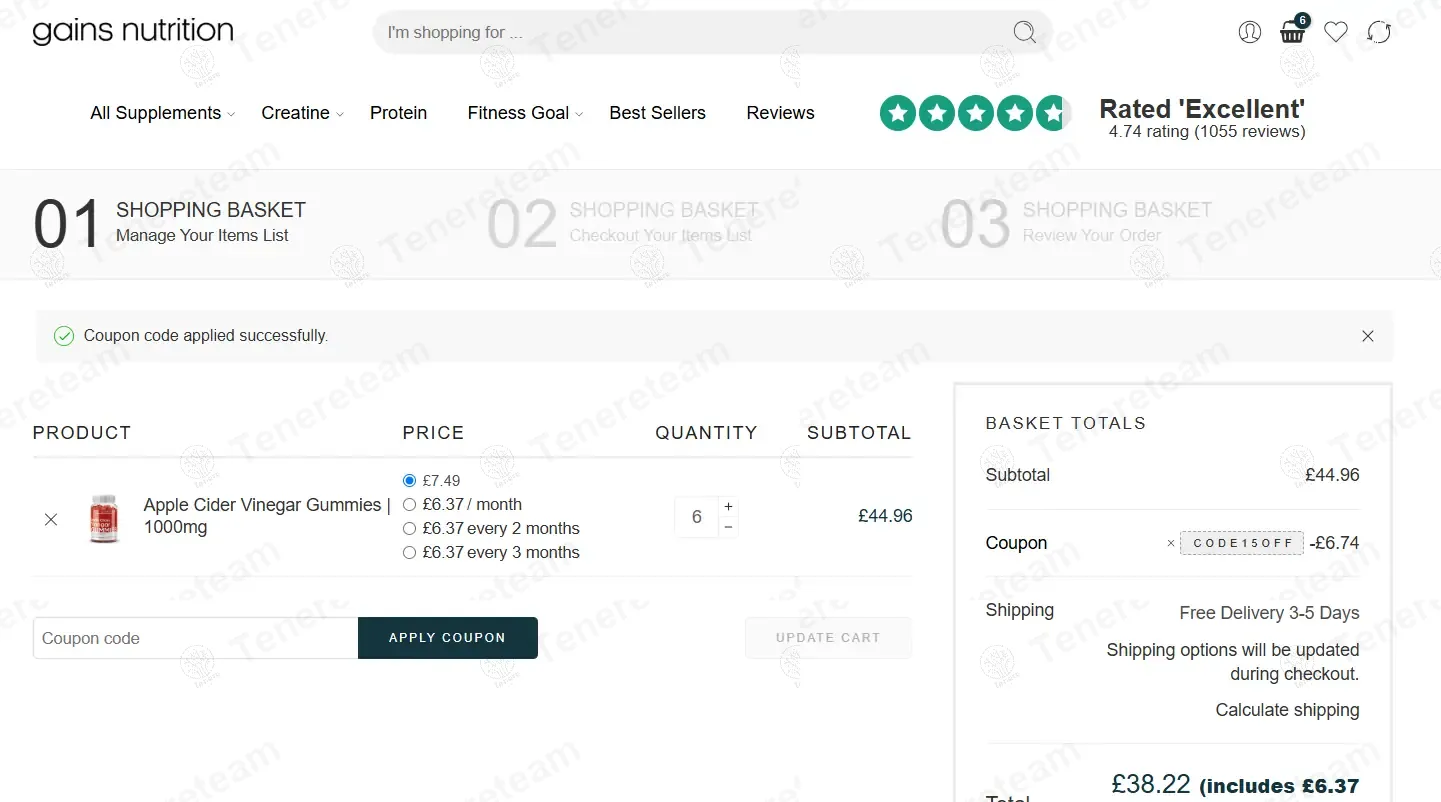
Task: Select the £7.49 one-time purchase option
Action: click(409, 481)
